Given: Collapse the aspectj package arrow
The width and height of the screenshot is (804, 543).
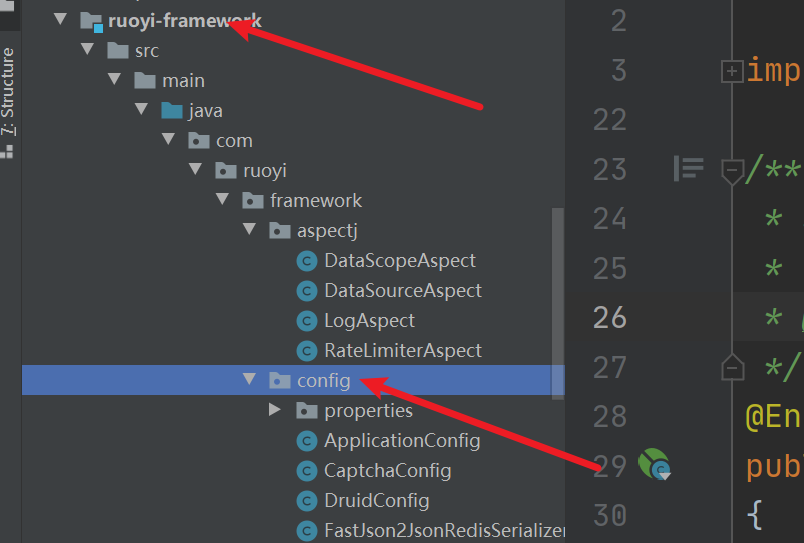Looking at the screenshot, I should coord(249,229).
